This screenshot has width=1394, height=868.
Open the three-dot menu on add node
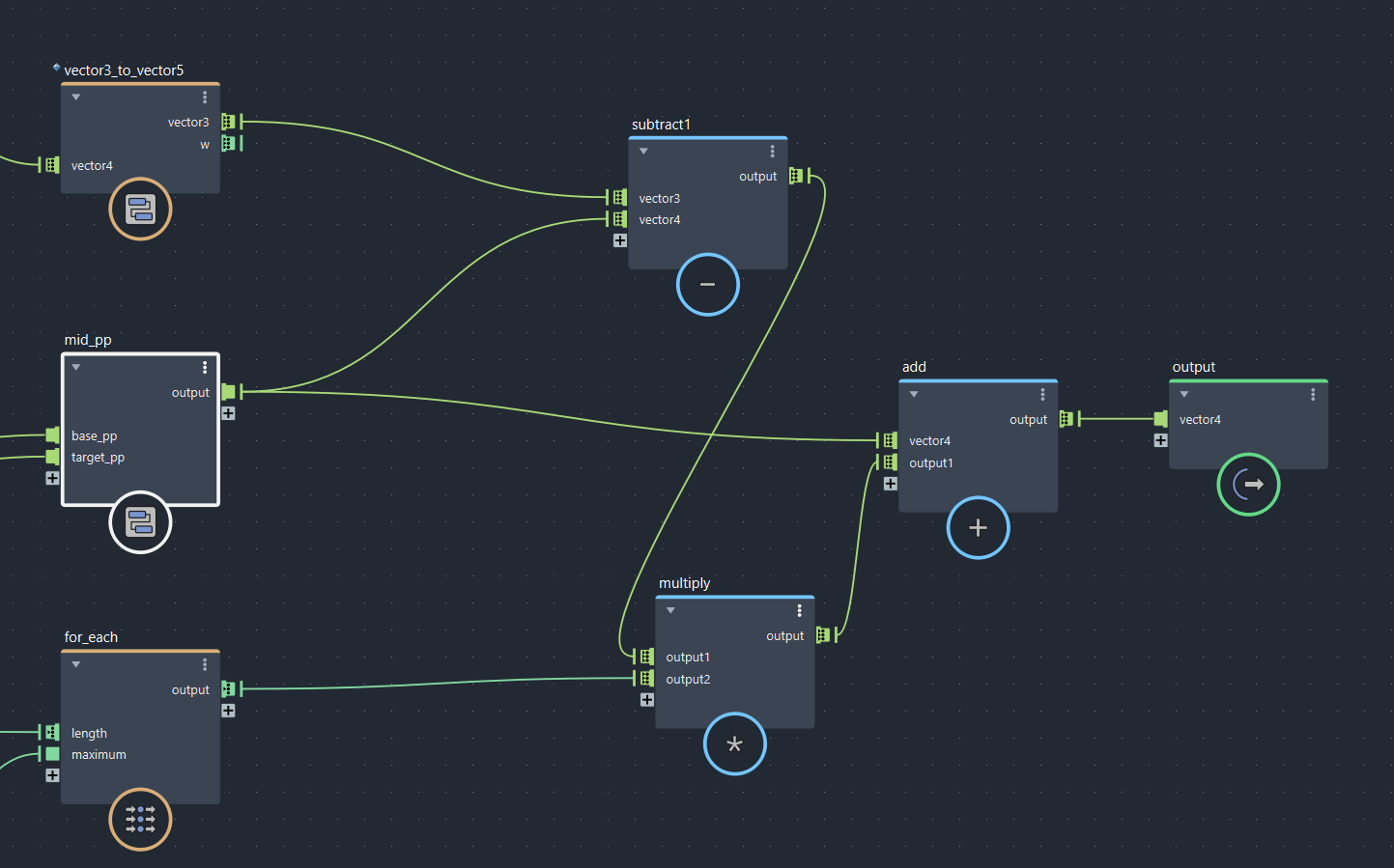(x=1043, y=395)
